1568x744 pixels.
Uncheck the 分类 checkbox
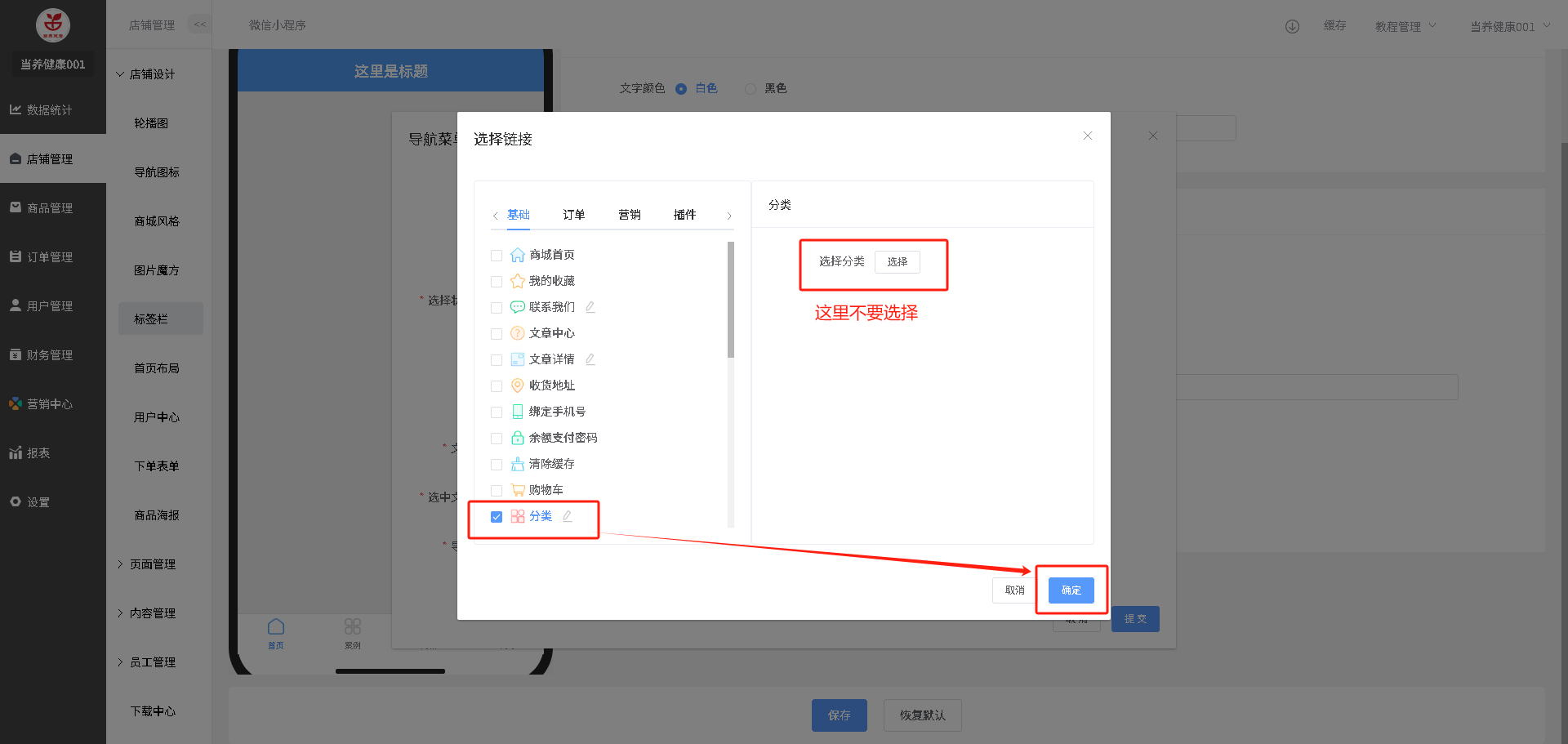click(x=497, y=517)
